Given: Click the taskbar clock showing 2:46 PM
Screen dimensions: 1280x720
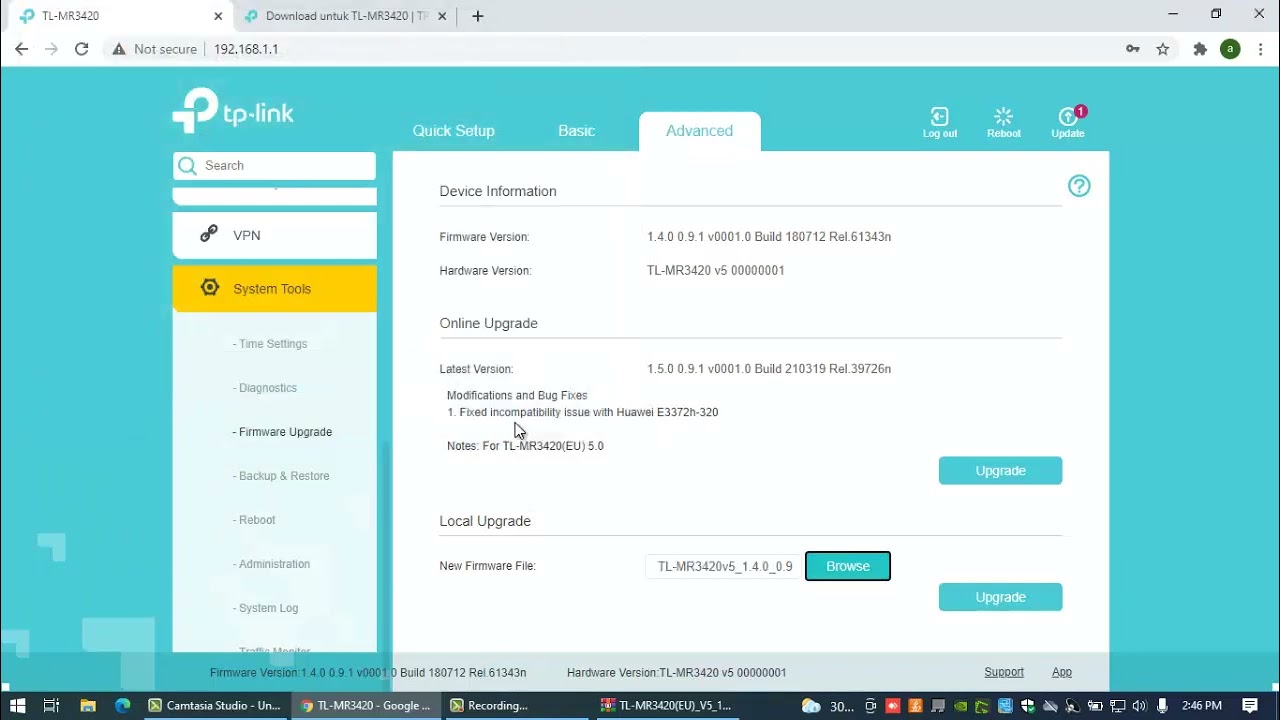Looking at the screenshot, I should [x=1202, y=706].
